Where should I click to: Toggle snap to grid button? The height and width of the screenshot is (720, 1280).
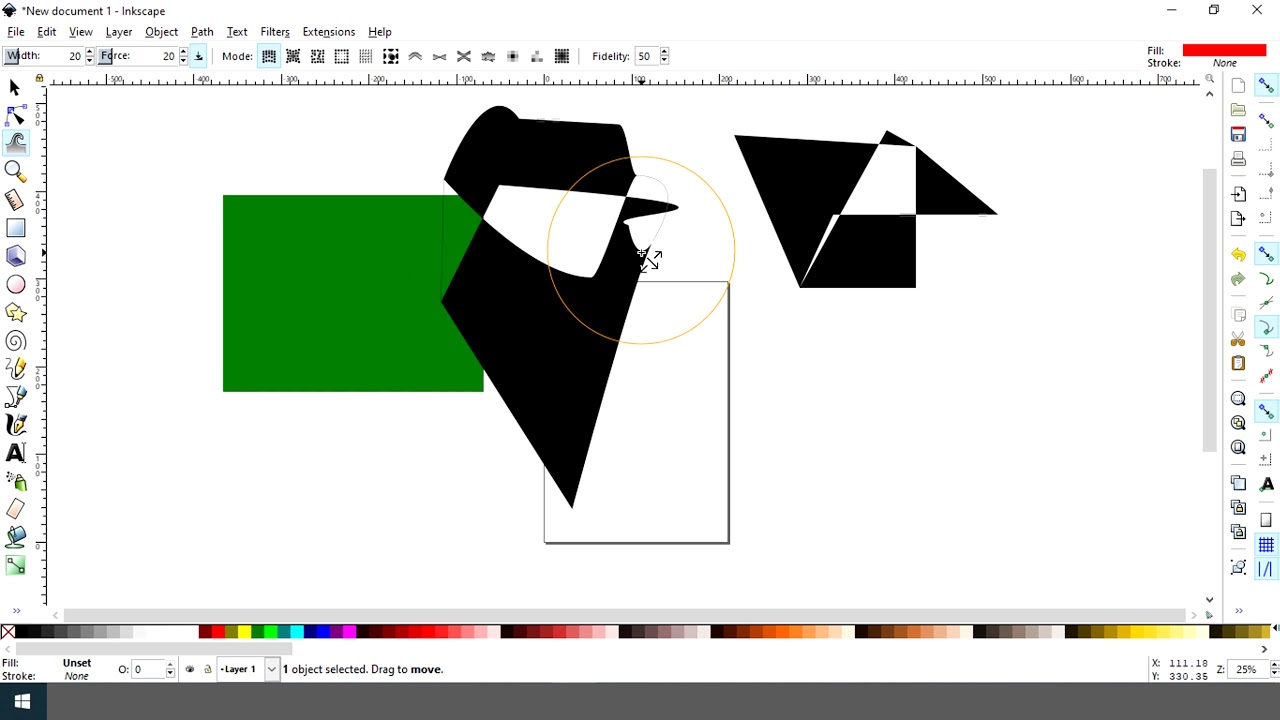click(1266, 545)
